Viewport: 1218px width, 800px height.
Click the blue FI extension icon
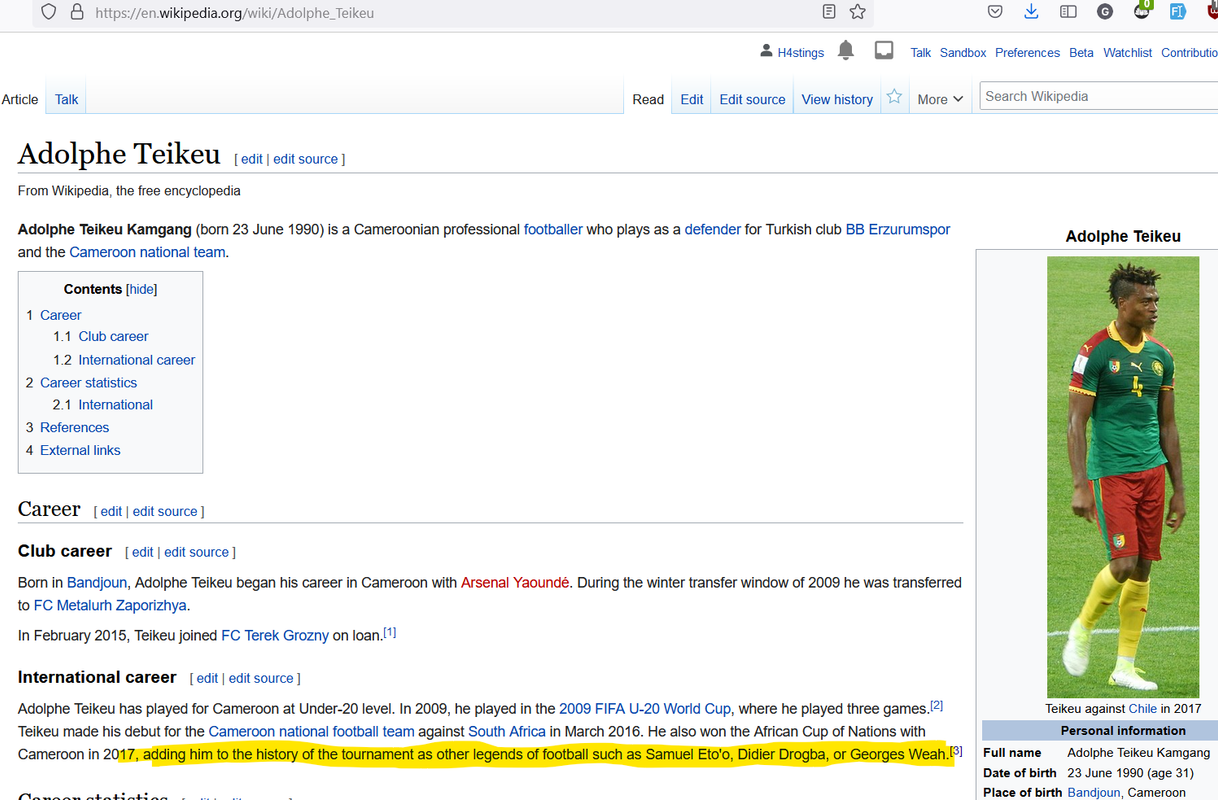pyautogui.click(x=1177, y=12)
